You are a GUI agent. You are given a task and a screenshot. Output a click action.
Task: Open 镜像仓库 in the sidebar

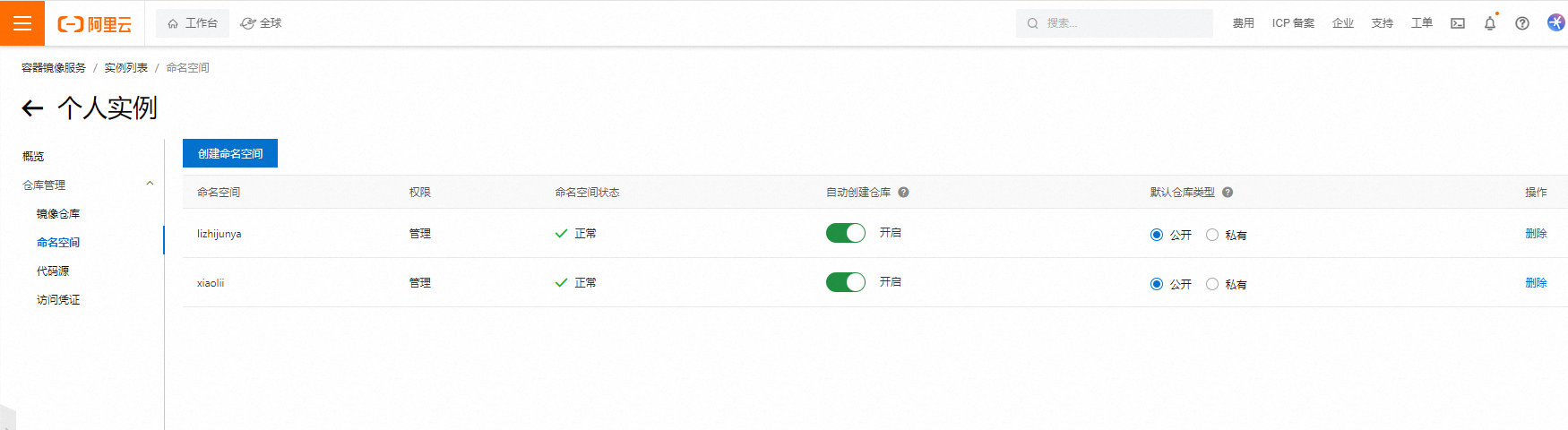tap(58, 213)
